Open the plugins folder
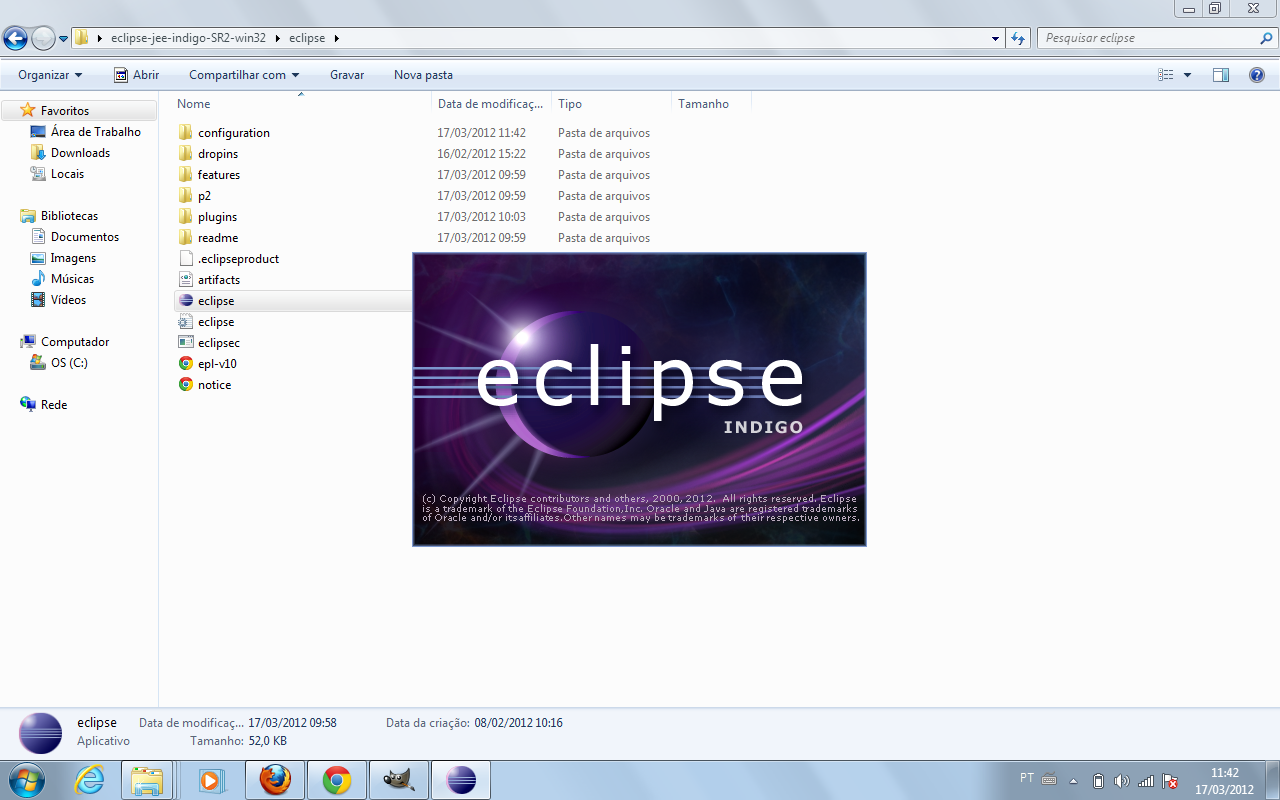 click(x=215, y=216)
